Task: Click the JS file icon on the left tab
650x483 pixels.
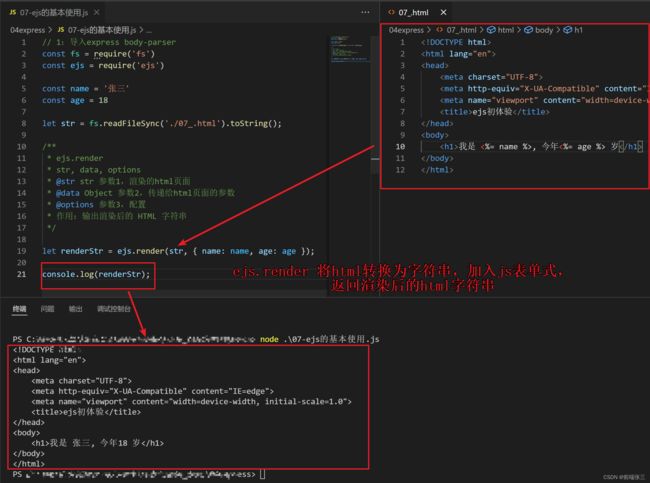Action: 13,12
